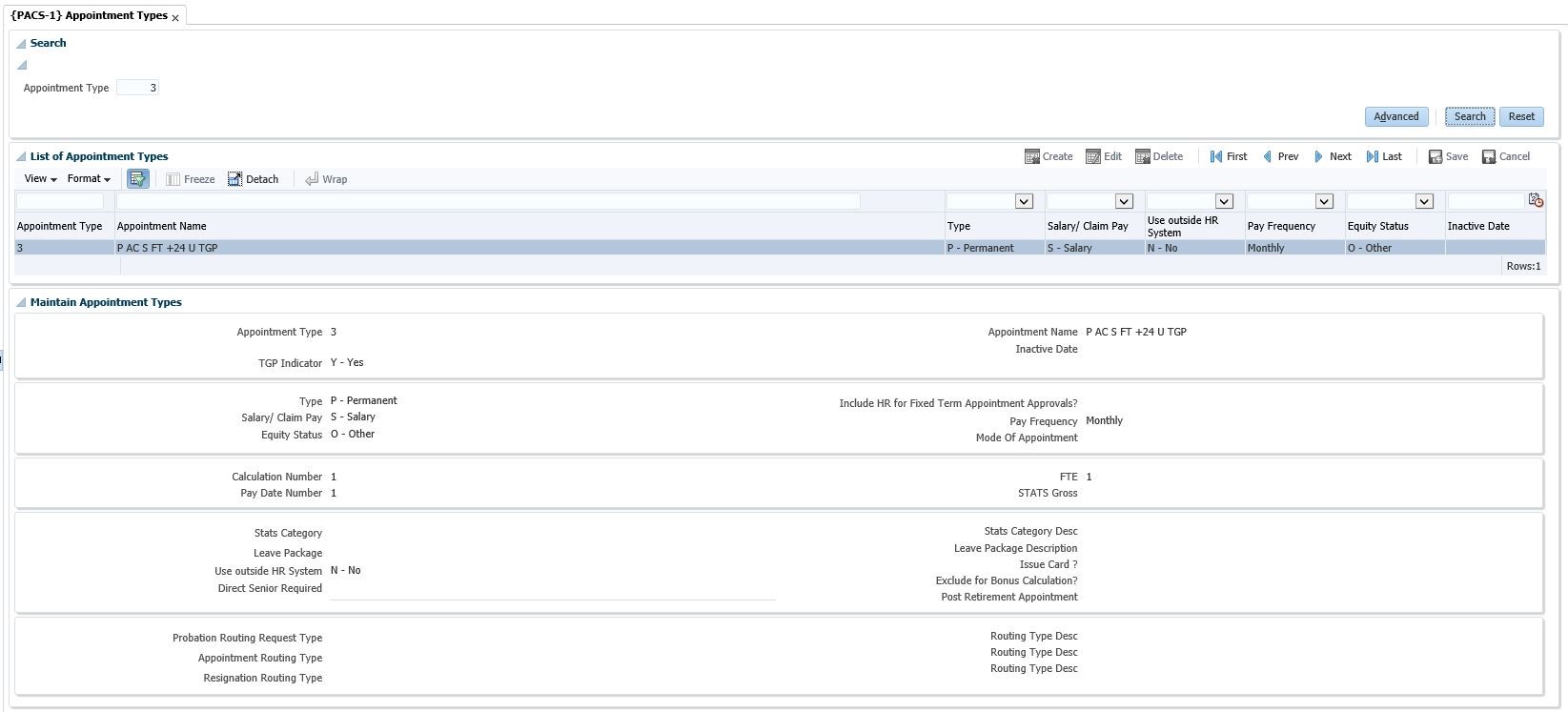Open the Equity Status filter dropdown

click(1424, 201)
